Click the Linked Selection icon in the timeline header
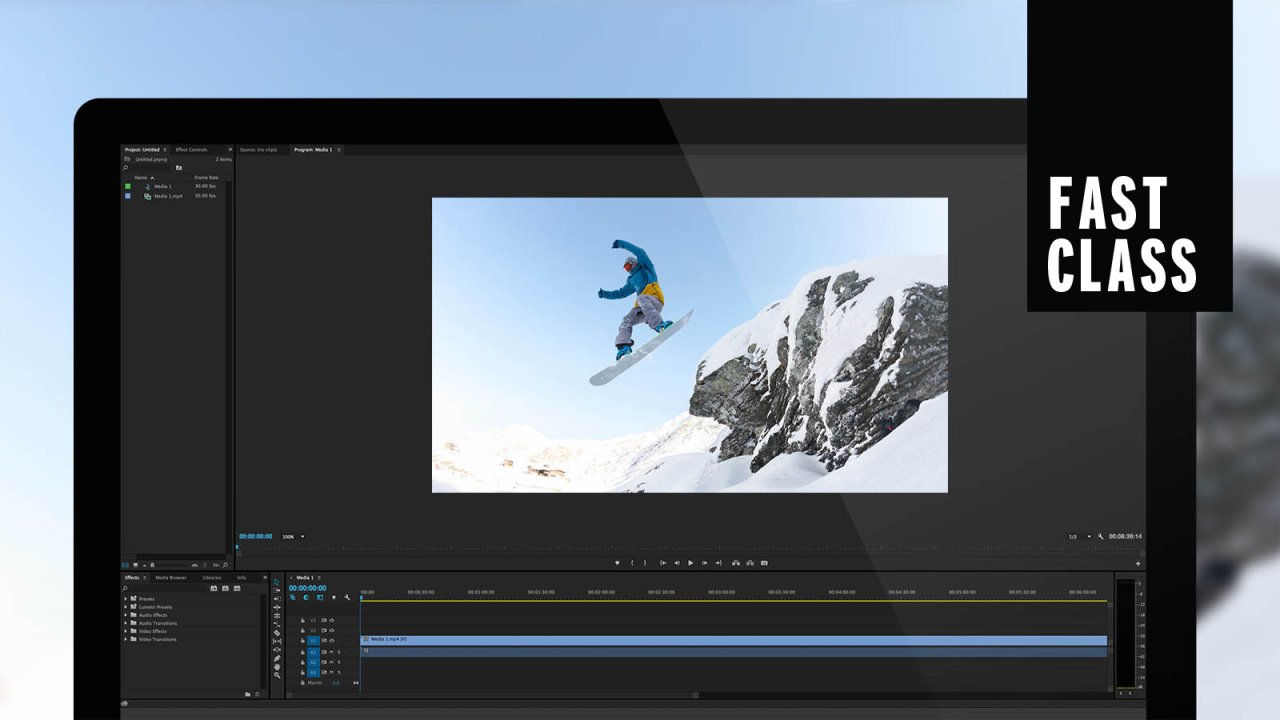The image size is (1280, 720). [x=306, y=598]
